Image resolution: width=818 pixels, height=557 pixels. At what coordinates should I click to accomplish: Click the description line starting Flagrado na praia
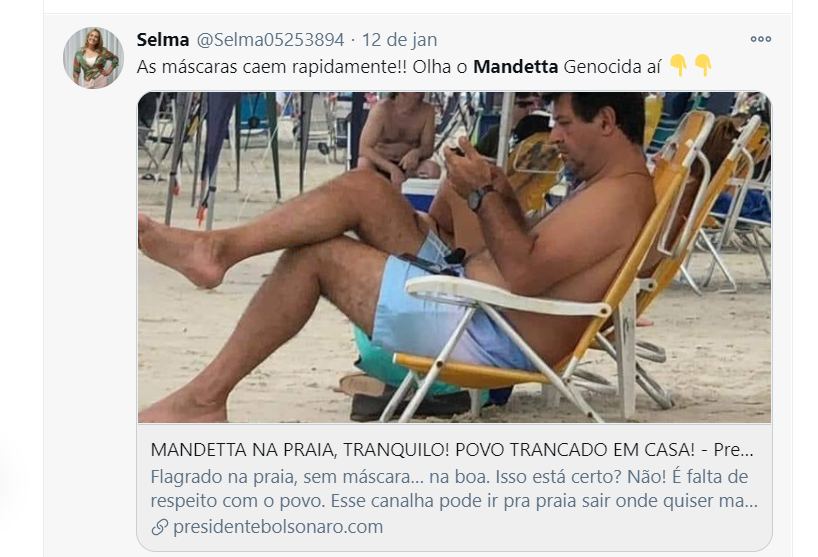tap(449, 477)
